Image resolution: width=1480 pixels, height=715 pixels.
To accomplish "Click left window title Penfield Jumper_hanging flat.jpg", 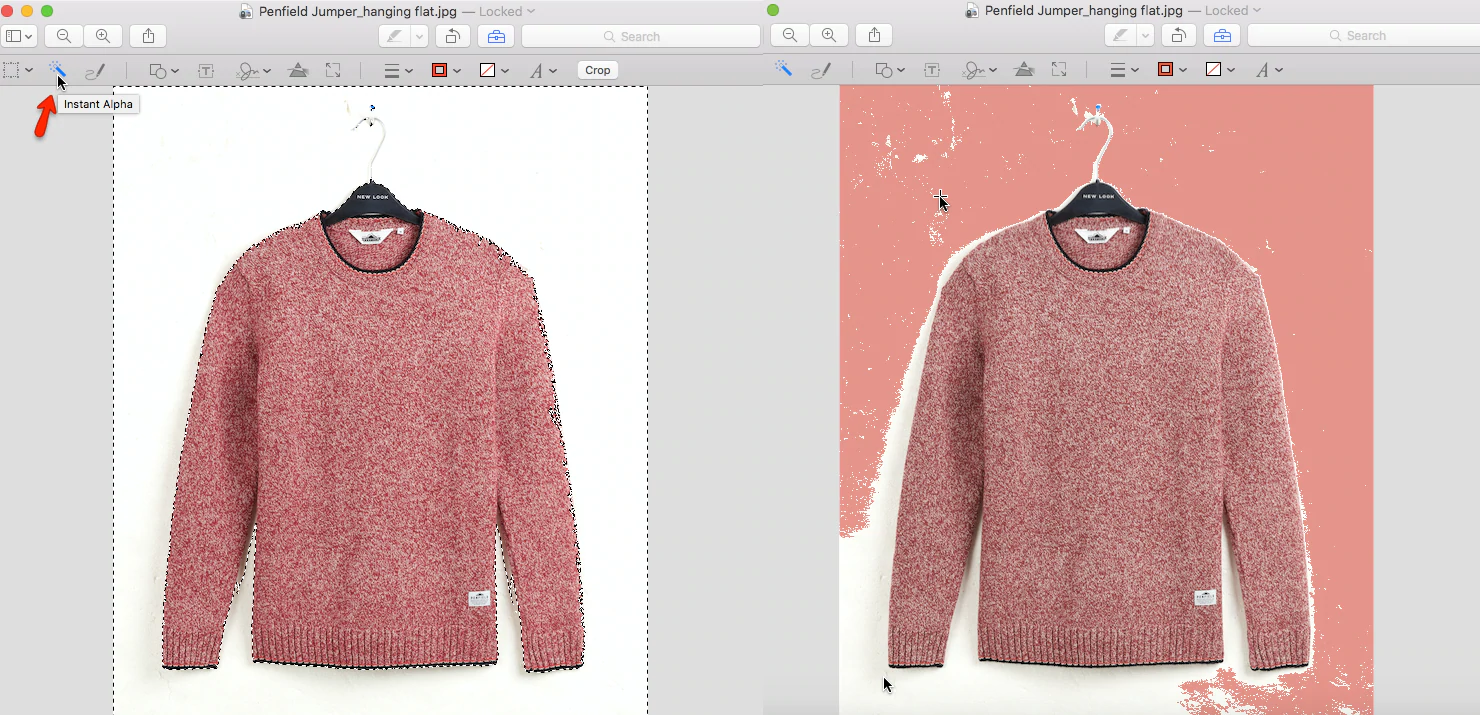I will 358,11.
